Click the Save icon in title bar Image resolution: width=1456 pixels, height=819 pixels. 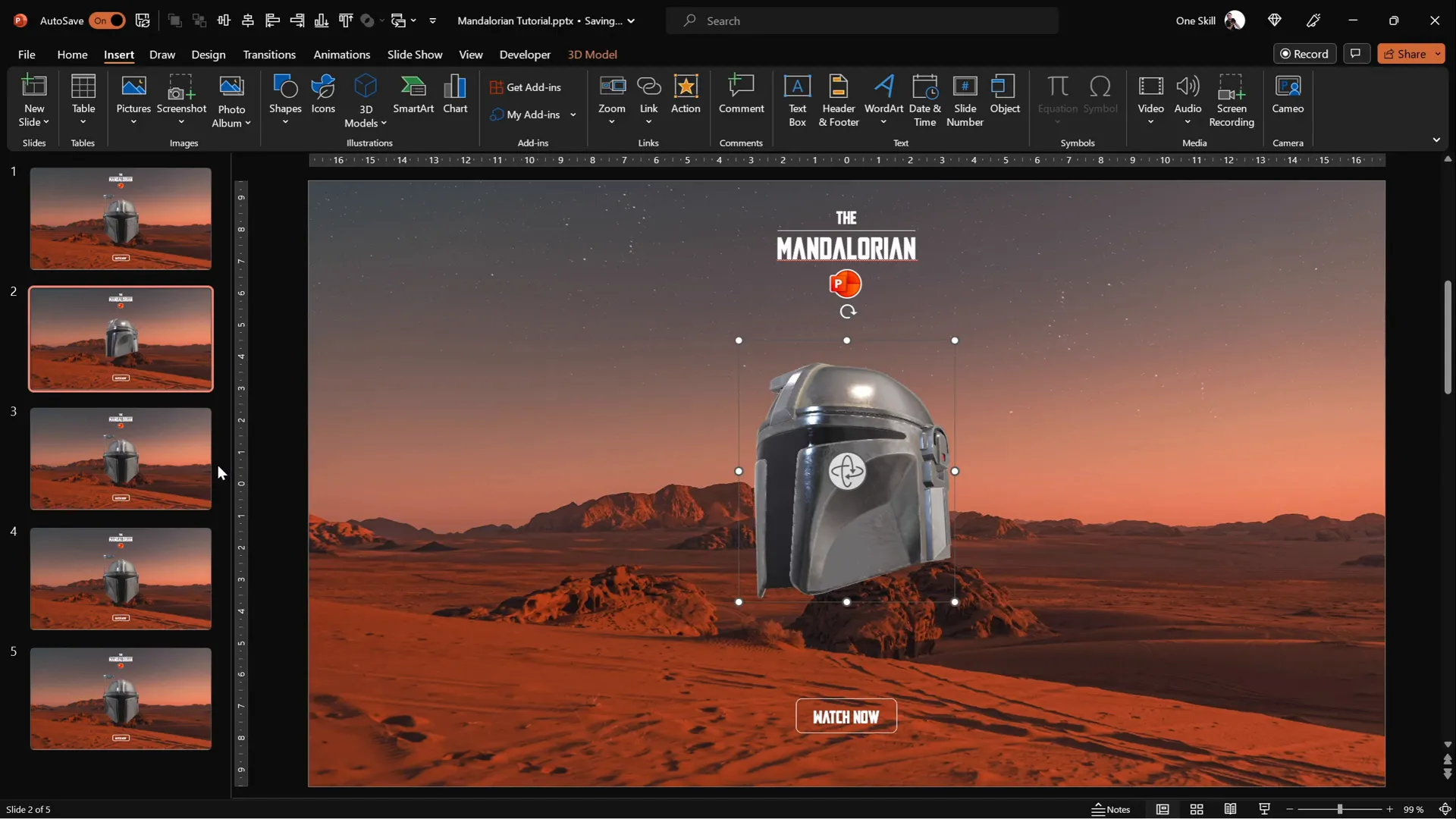coord(143,20)
